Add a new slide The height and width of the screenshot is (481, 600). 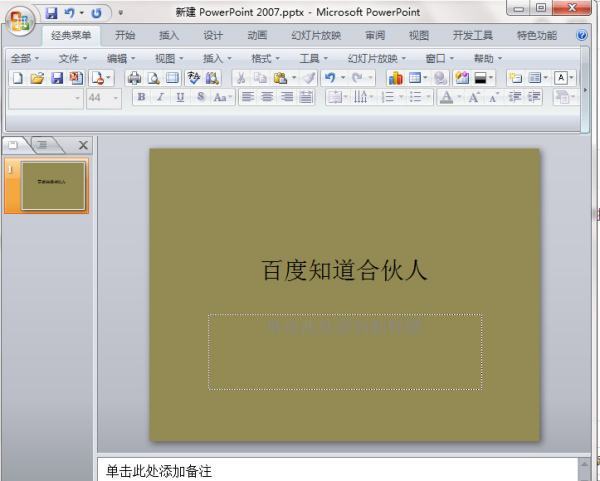click(x=515, y=78)
